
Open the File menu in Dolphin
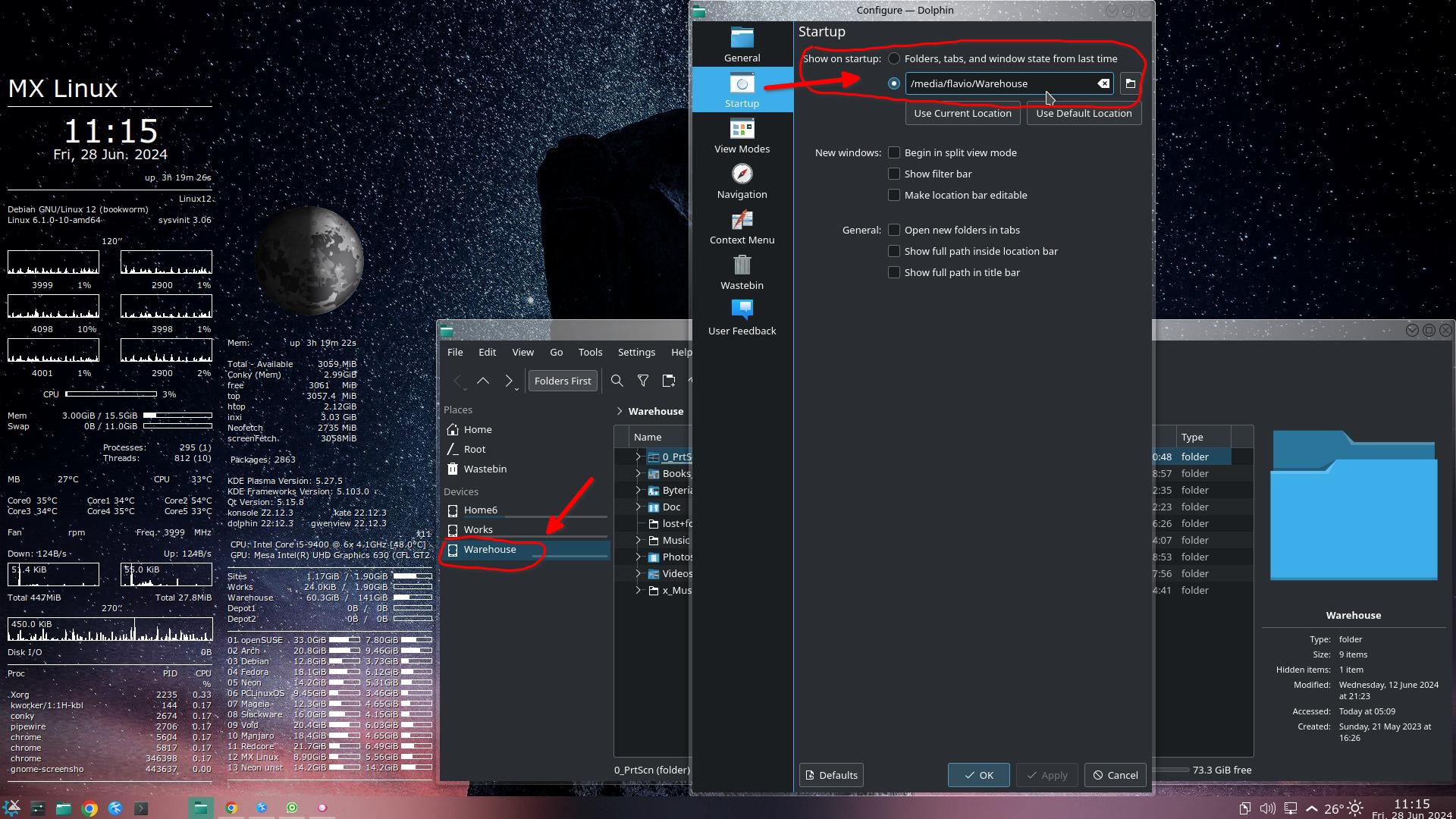click(455, 352)
